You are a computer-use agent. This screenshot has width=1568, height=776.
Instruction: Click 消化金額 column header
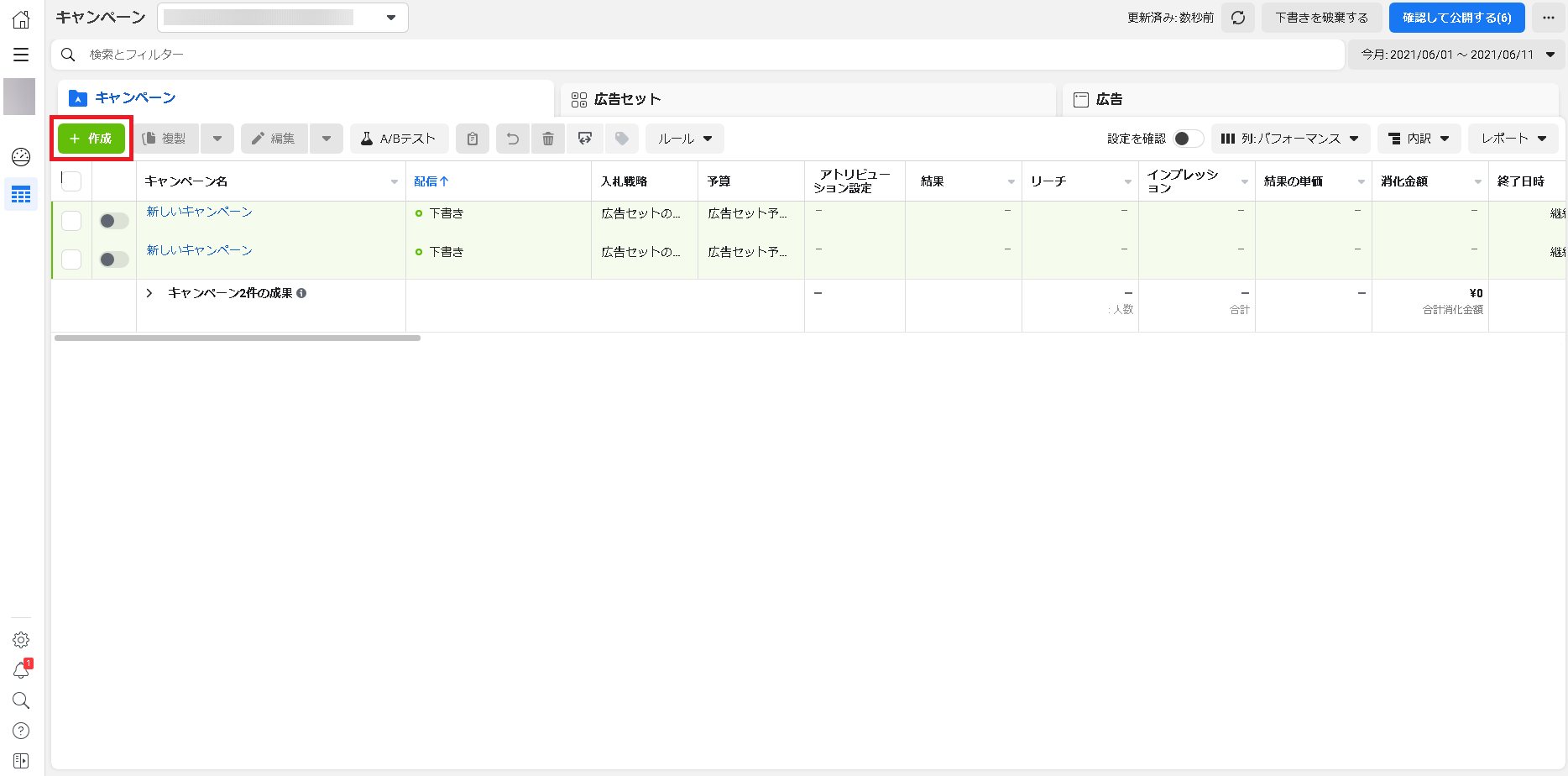[x=1404, y=181]
